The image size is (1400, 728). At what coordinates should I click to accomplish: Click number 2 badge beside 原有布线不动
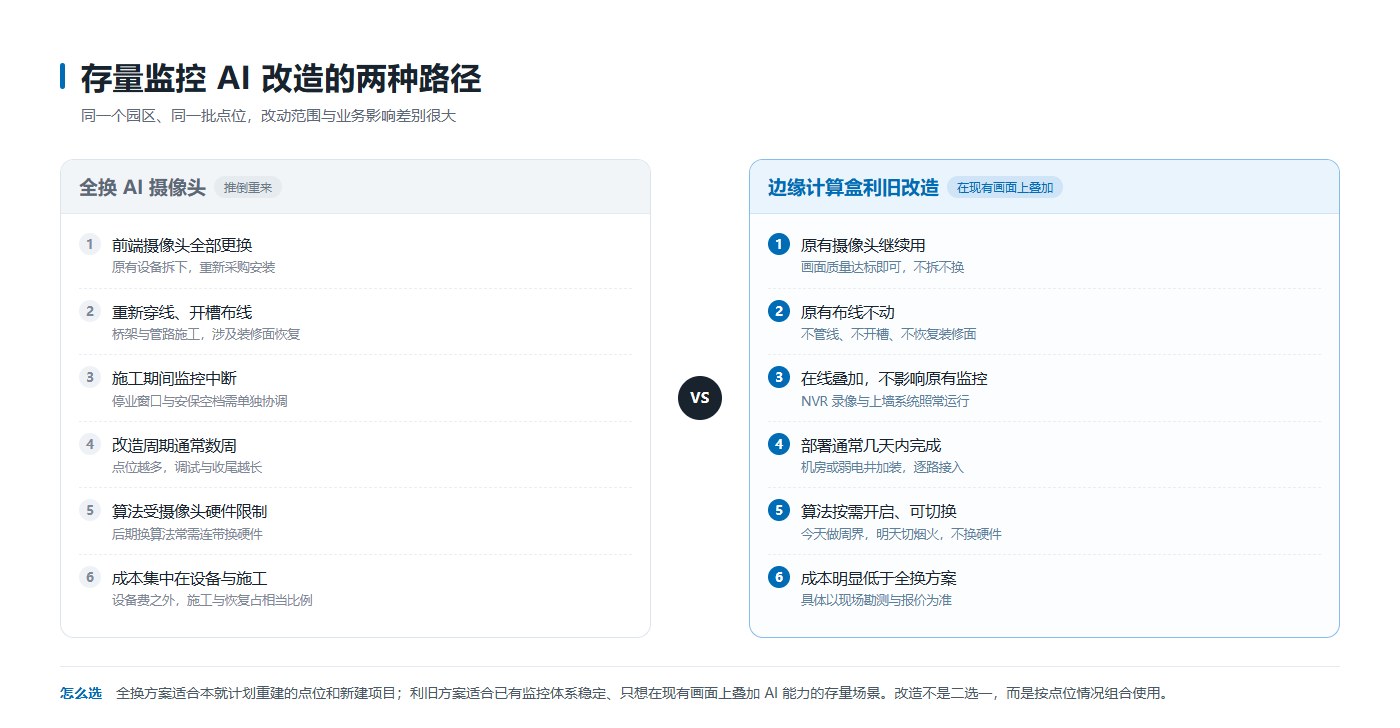tap(779, 311)
